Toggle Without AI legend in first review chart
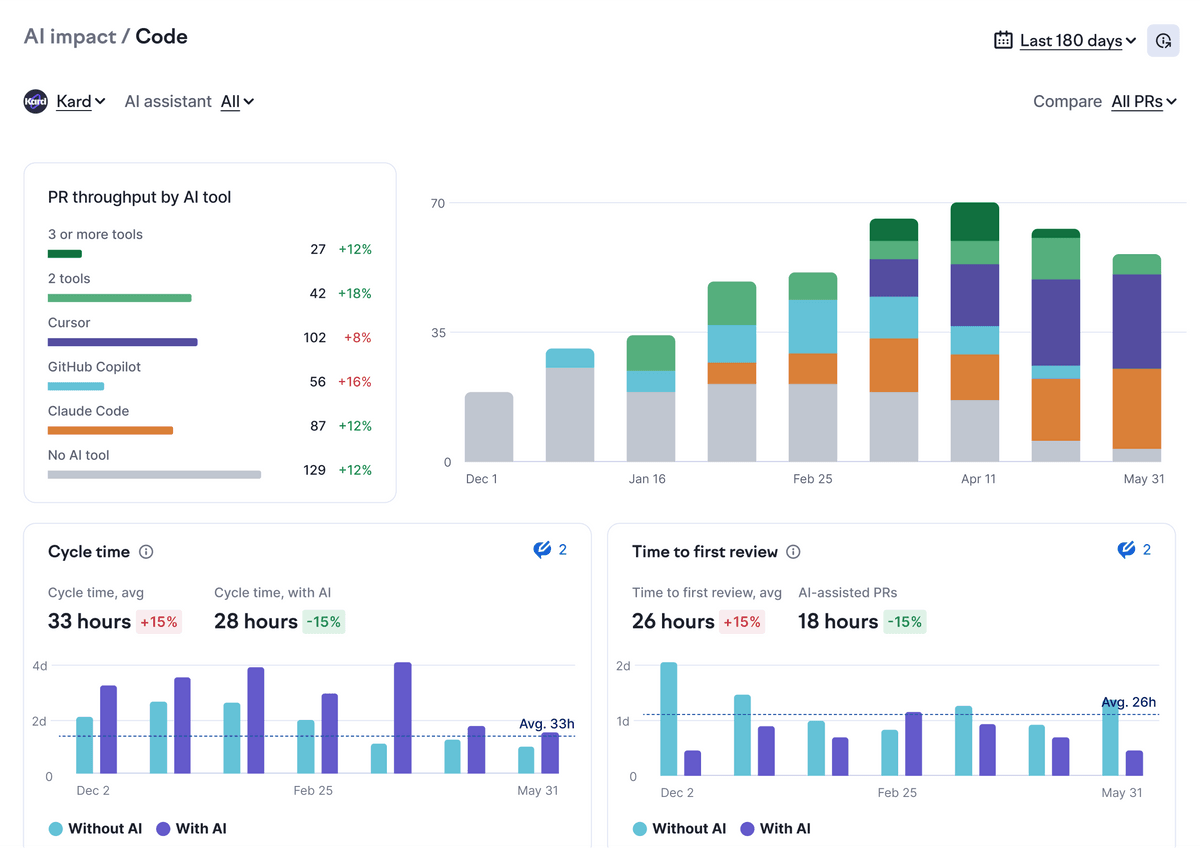Viewport: 1200px width, 848px height. coord(679,828)
